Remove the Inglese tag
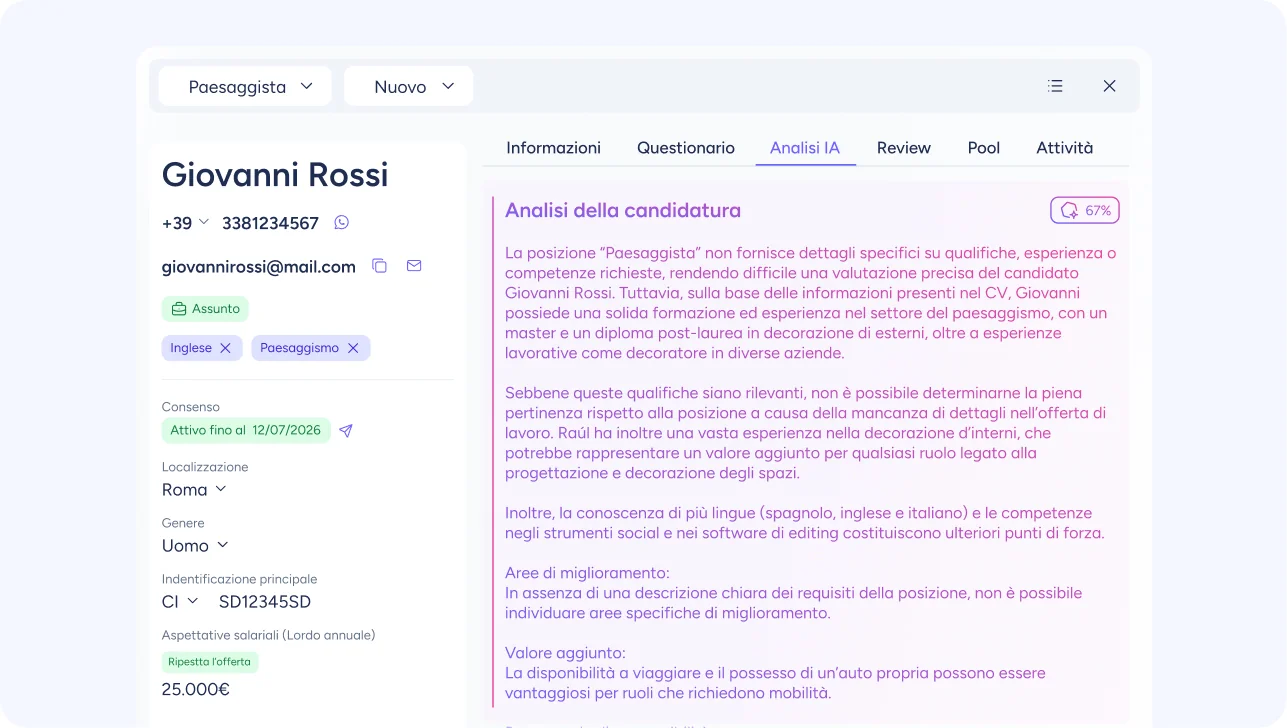The height and width of the screenshot is (728, 1287). click(x=225, y=348)
